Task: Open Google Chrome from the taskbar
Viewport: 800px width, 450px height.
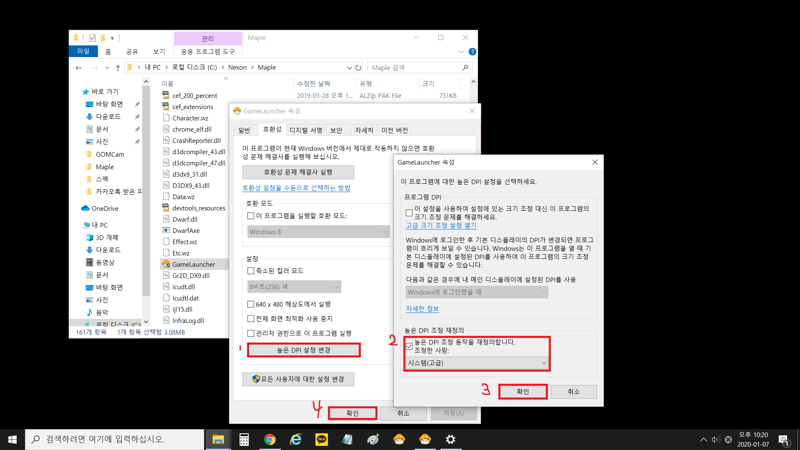Action: (x=270, y=439)
